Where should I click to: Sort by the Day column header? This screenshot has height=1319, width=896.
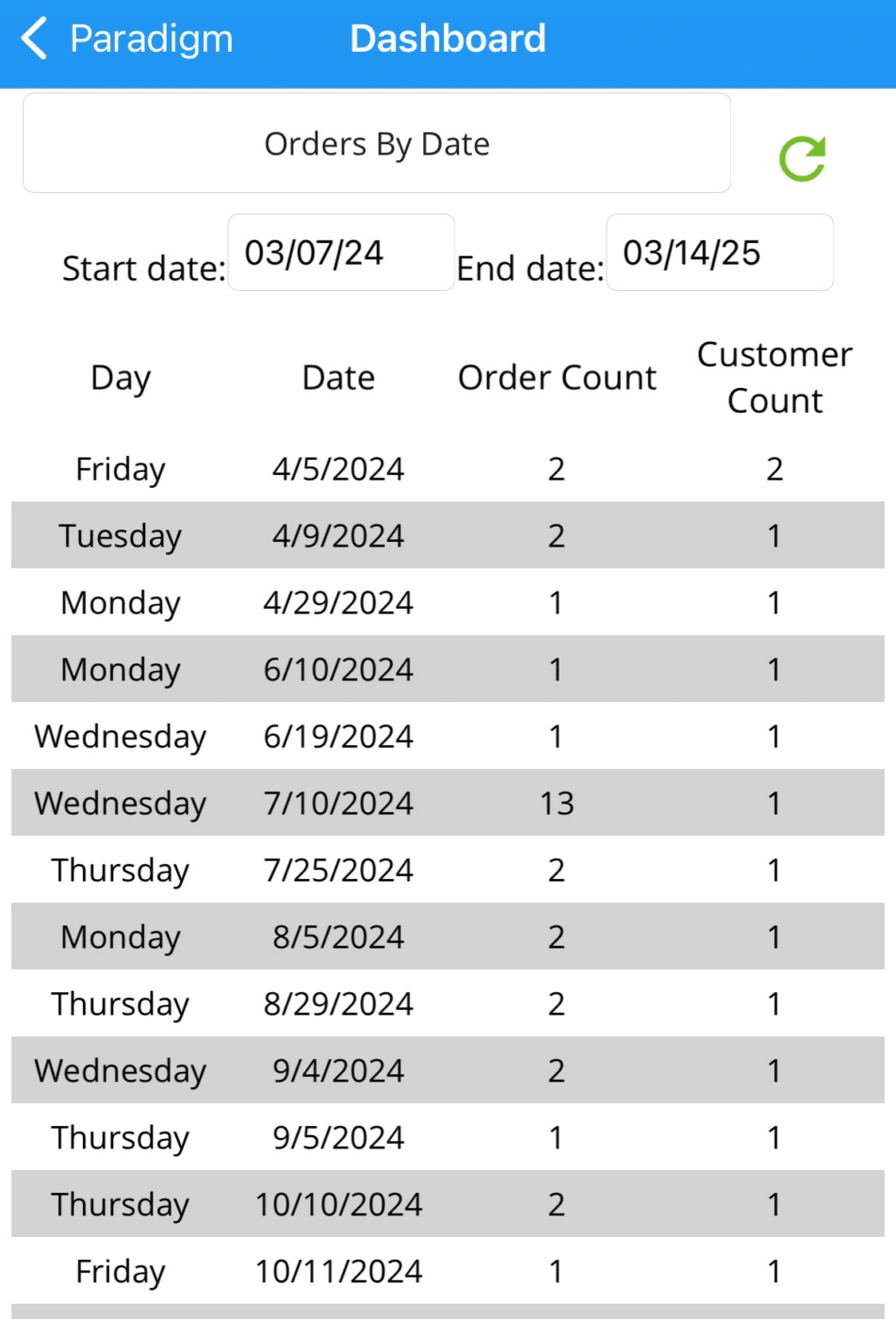click(x=121, y=378)
